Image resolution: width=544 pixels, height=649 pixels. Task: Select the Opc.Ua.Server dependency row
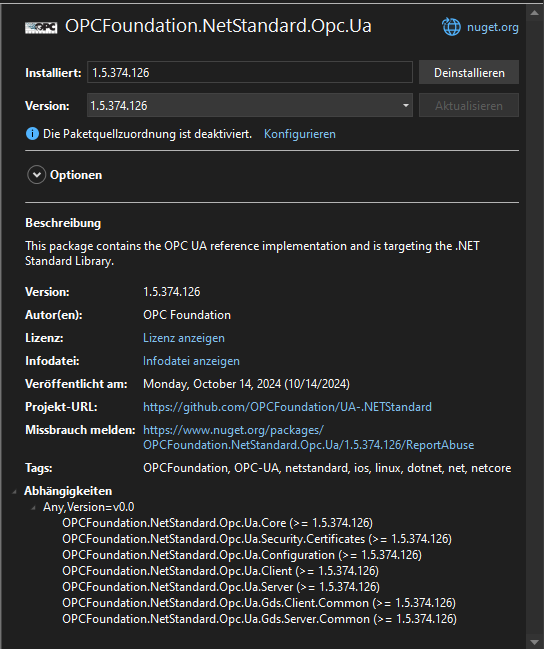tap(221, 587)
